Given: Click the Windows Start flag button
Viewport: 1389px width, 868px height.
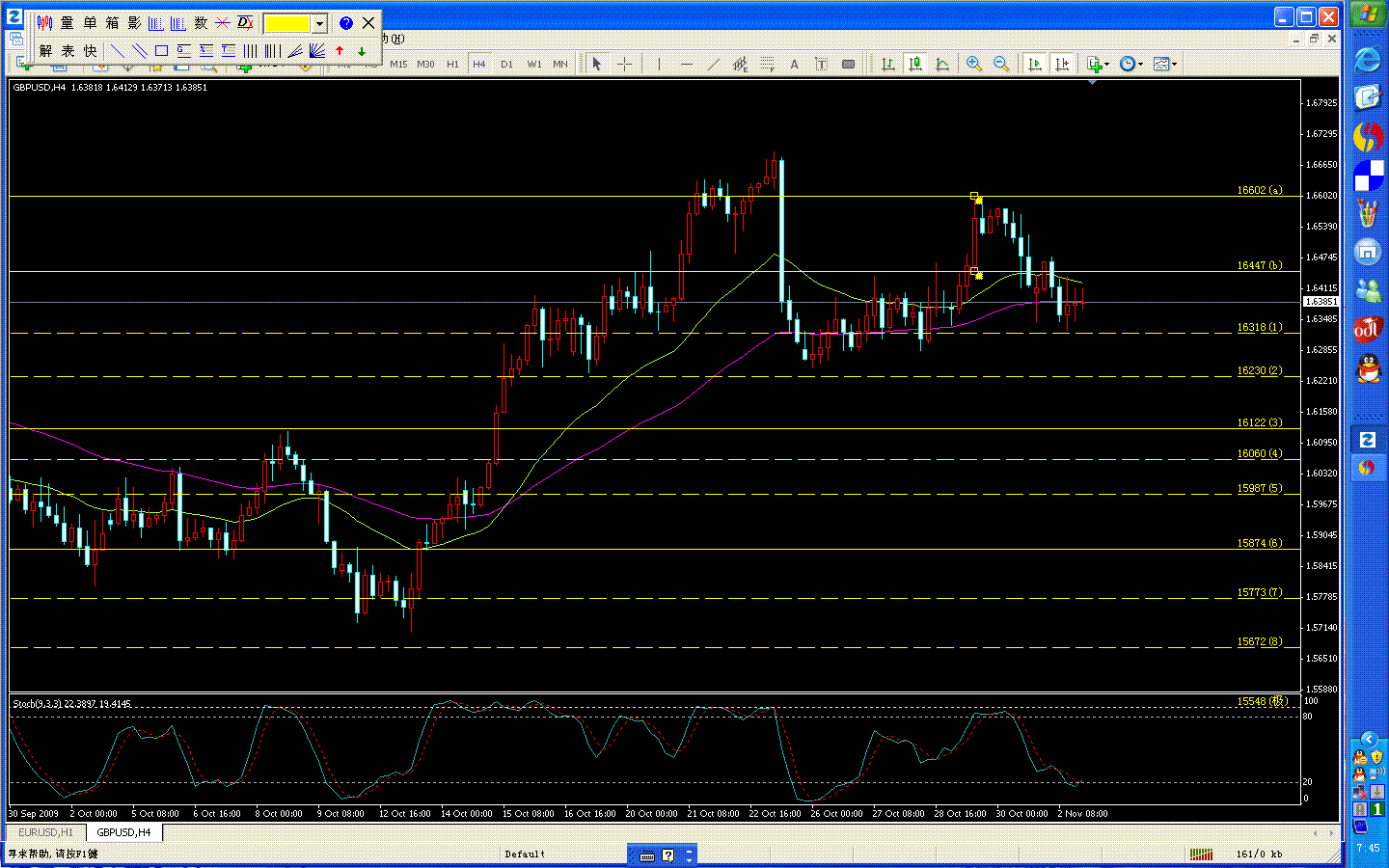Looking at the screenshot, I should click(x=1368, y=15).
